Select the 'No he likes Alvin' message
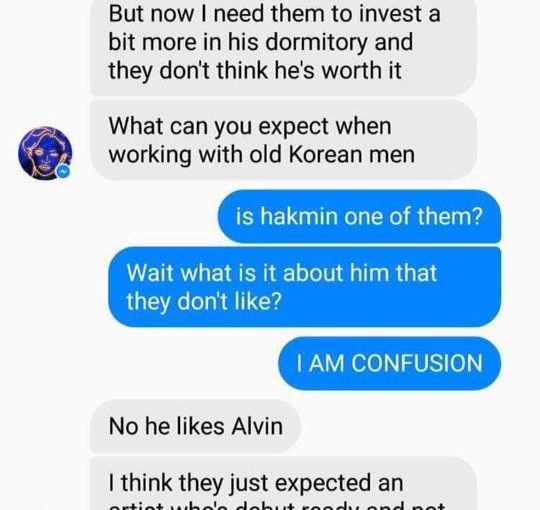Viewport: 540px width, 510px height. 195,426
